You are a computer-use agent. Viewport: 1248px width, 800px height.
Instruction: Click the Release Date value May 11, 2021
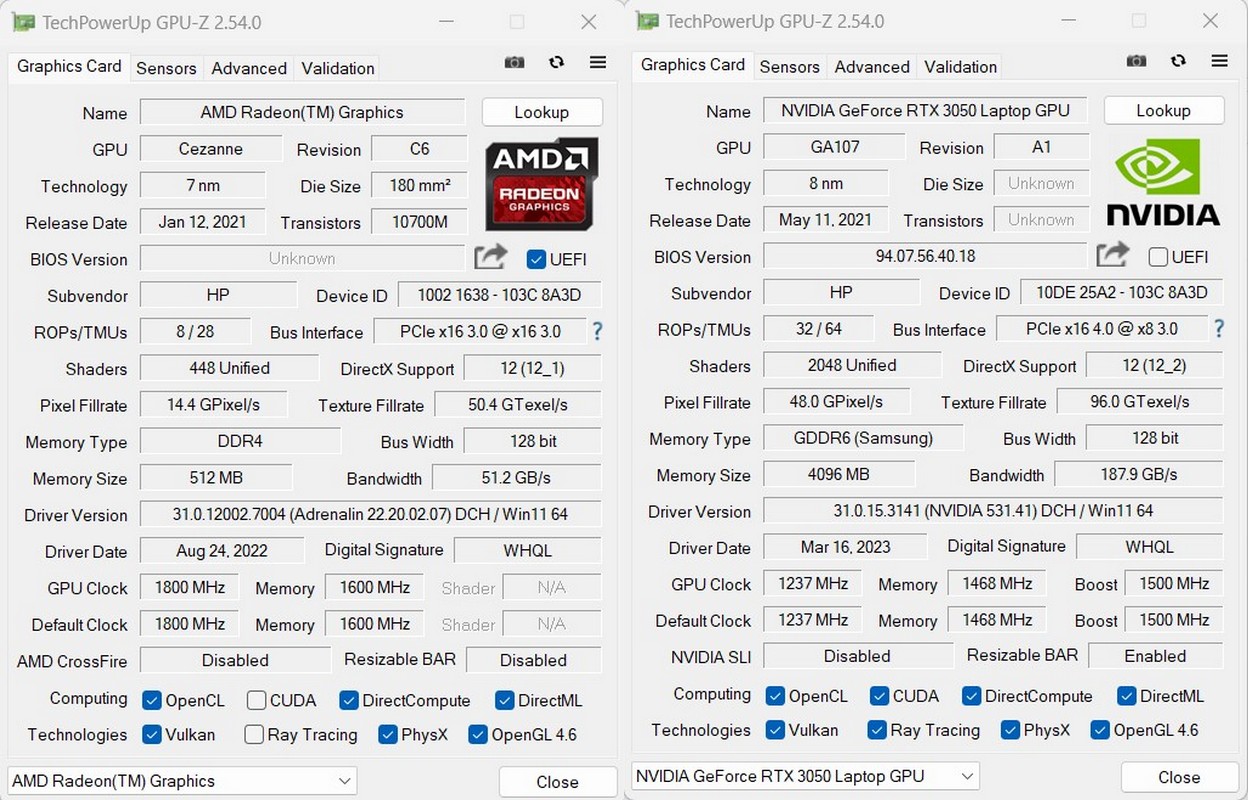[825, 219]
